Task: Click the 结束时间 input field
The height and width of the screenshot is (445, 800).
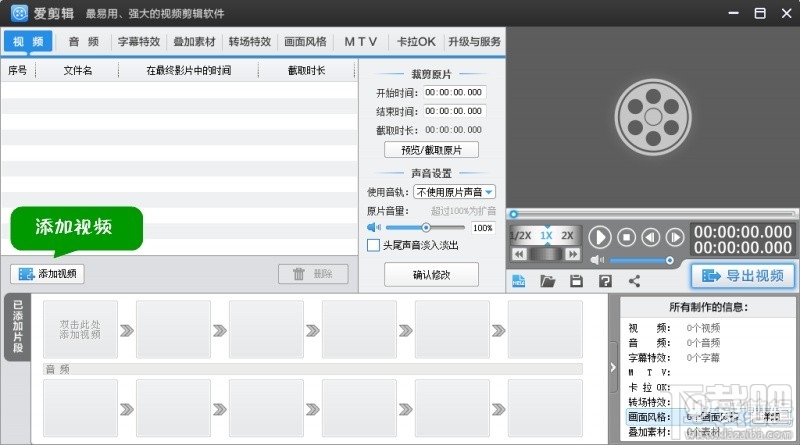Action: click(x=454, y=111)
